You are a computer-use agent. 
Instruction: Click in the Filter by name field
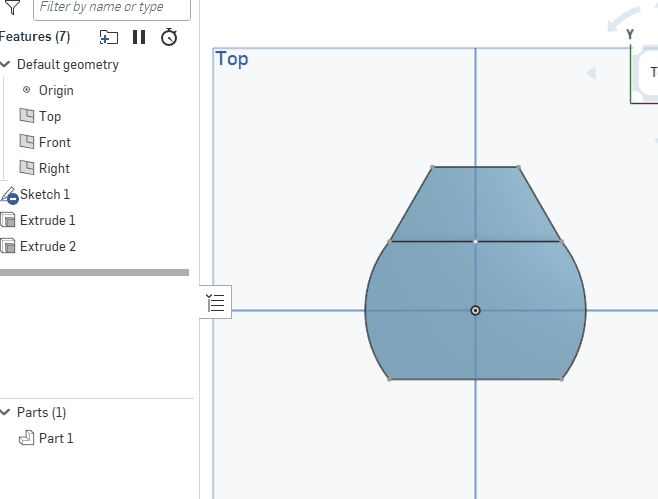point(110,7)
